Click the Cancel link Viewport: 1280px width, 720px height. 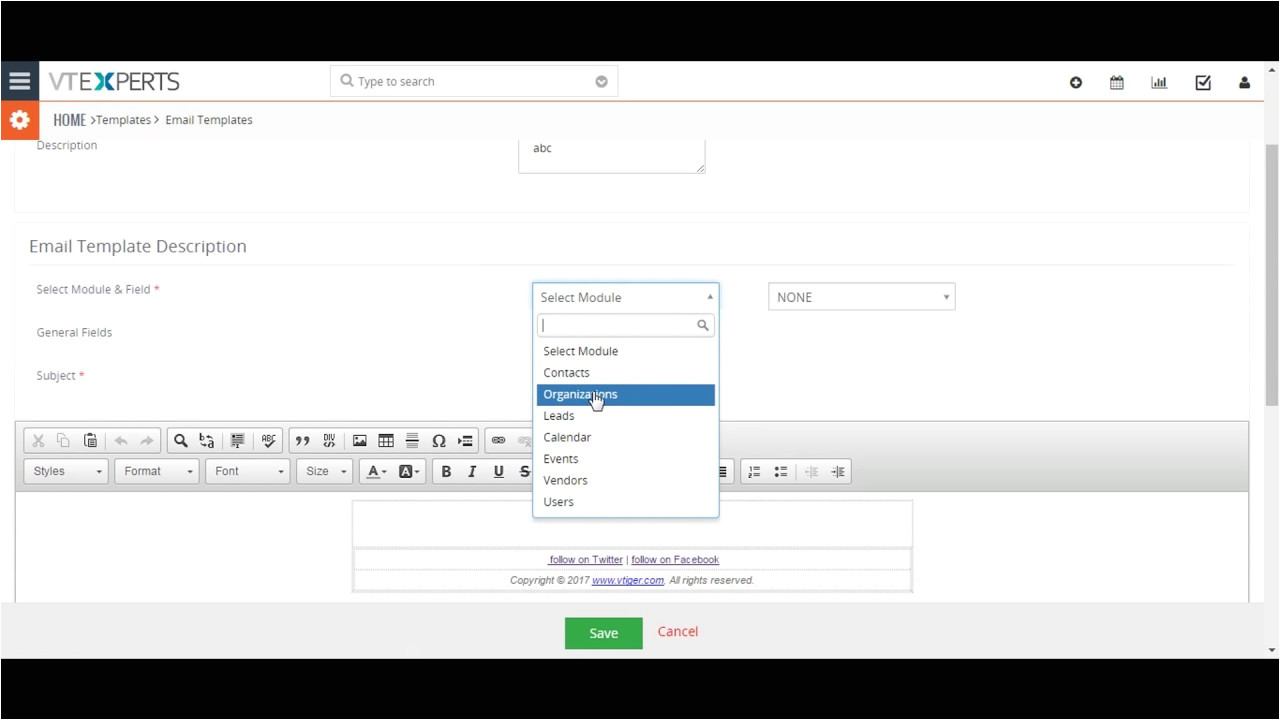tap(678, 631)
